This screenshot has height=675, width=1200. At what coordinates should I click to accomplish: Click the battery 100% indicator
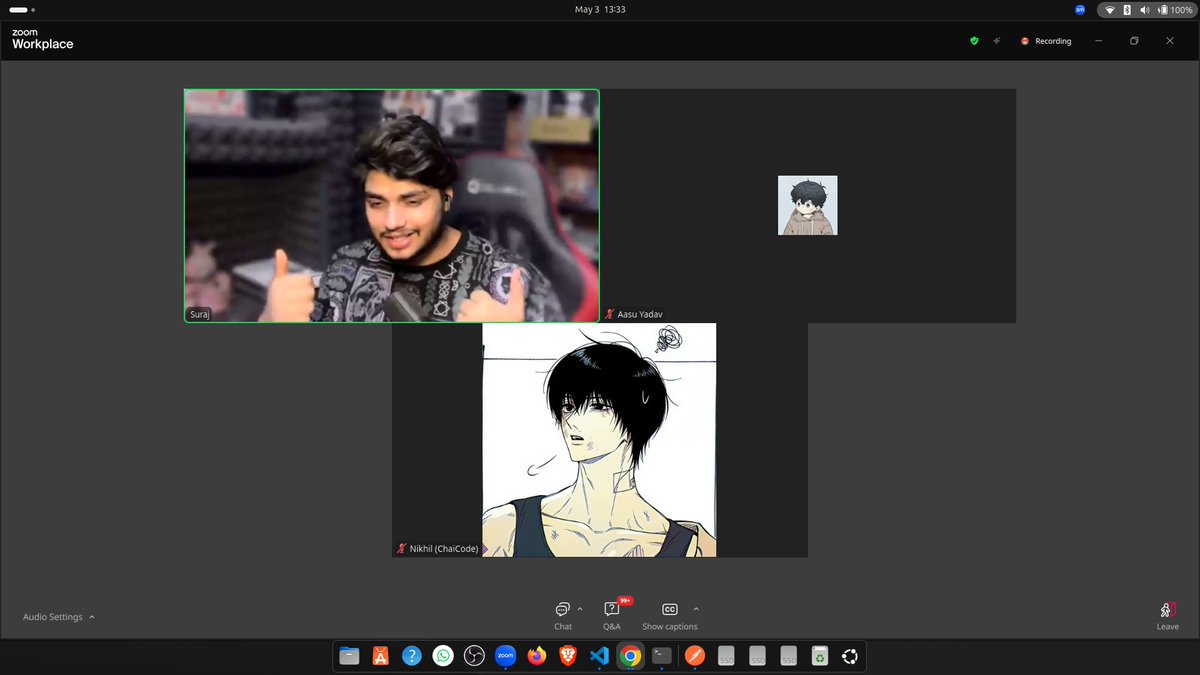click(x=1175, y=9)
